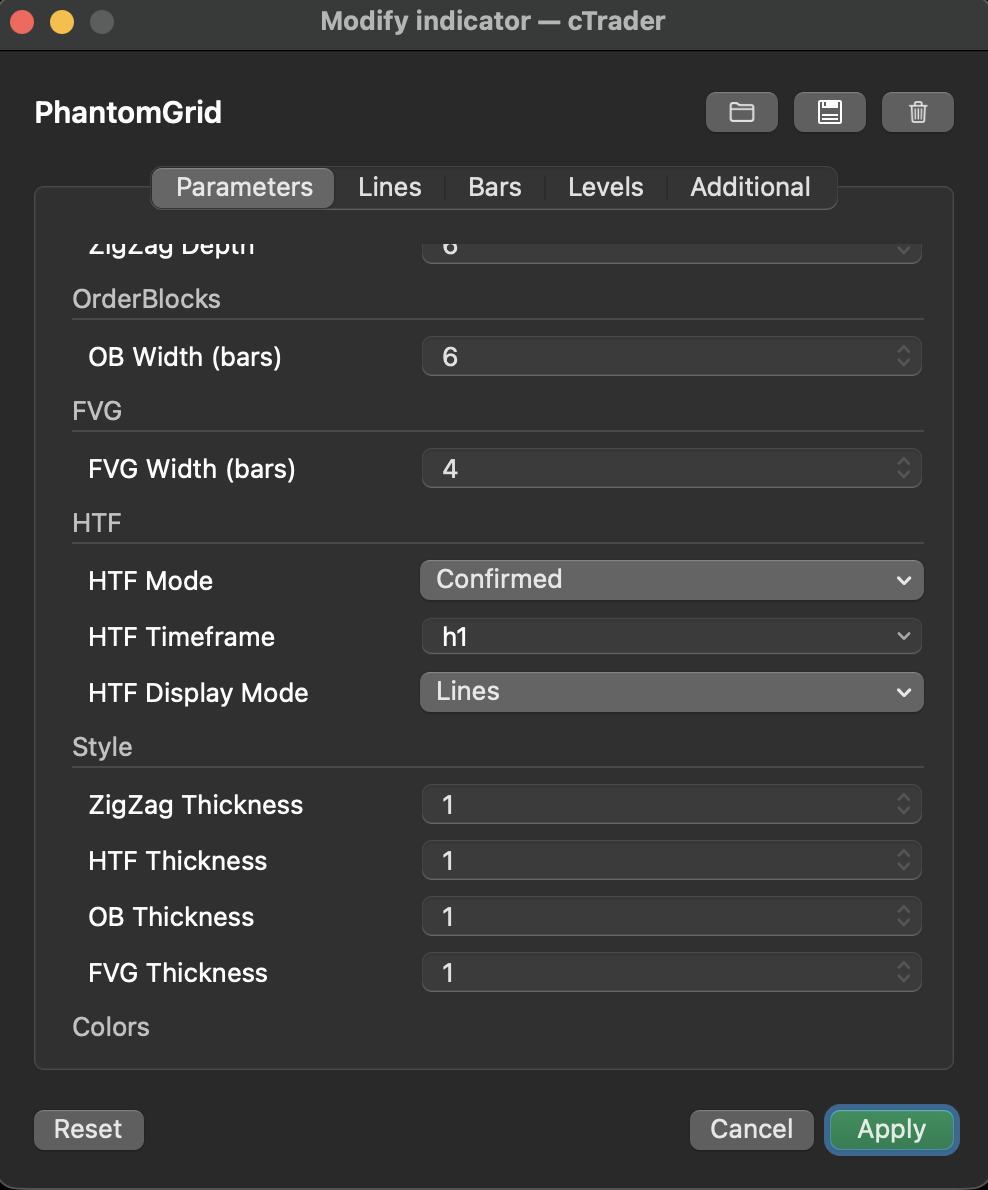Save the PhantomGrid indicator settings
Screen dimensions: 988x1190
829,112
